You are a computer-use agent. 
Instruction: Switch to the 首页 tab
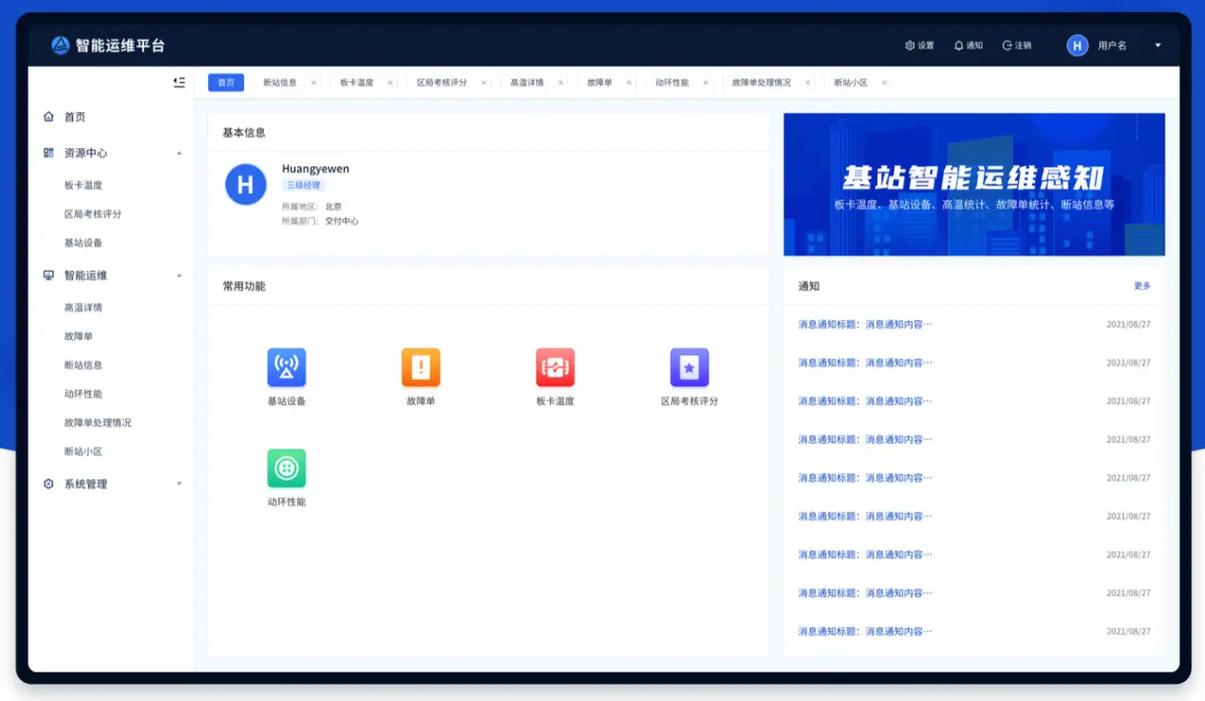226,83
